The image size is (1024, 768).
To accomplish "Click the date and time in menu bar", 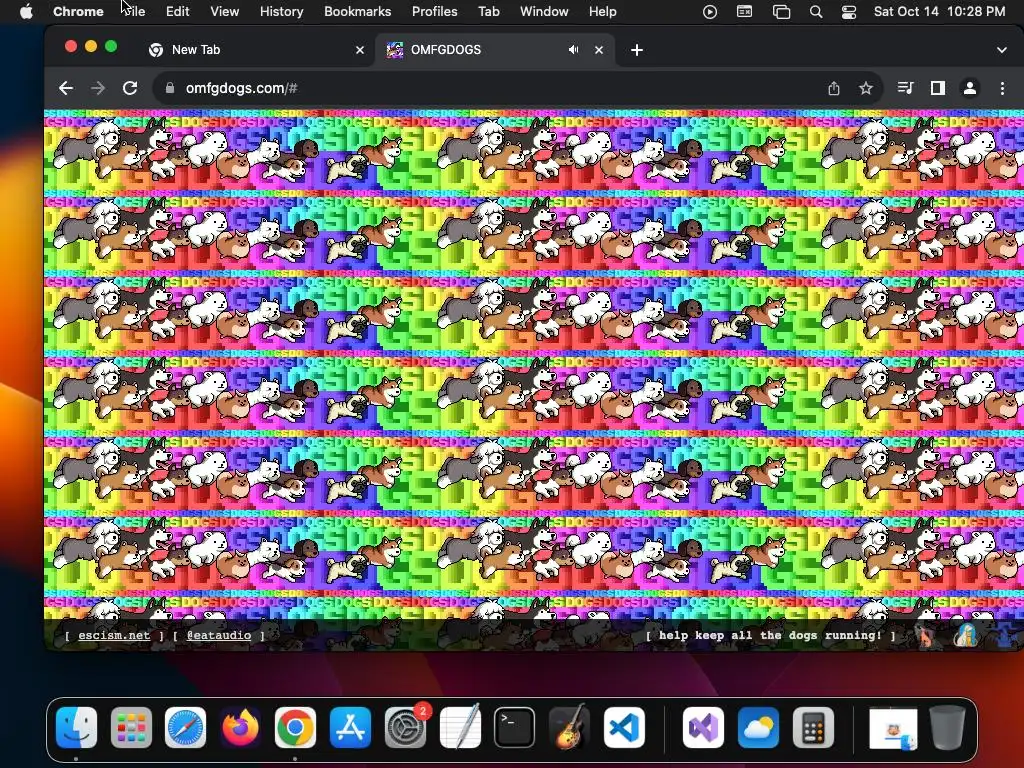I will click(939, 11).
